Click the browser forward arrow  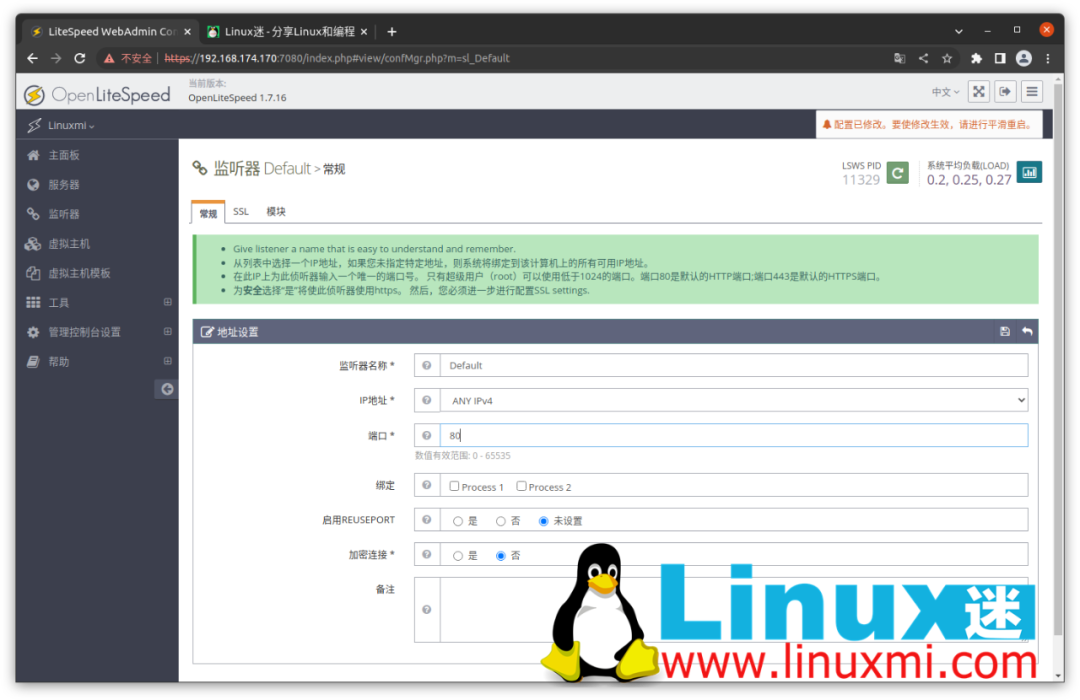pos(56,59)
